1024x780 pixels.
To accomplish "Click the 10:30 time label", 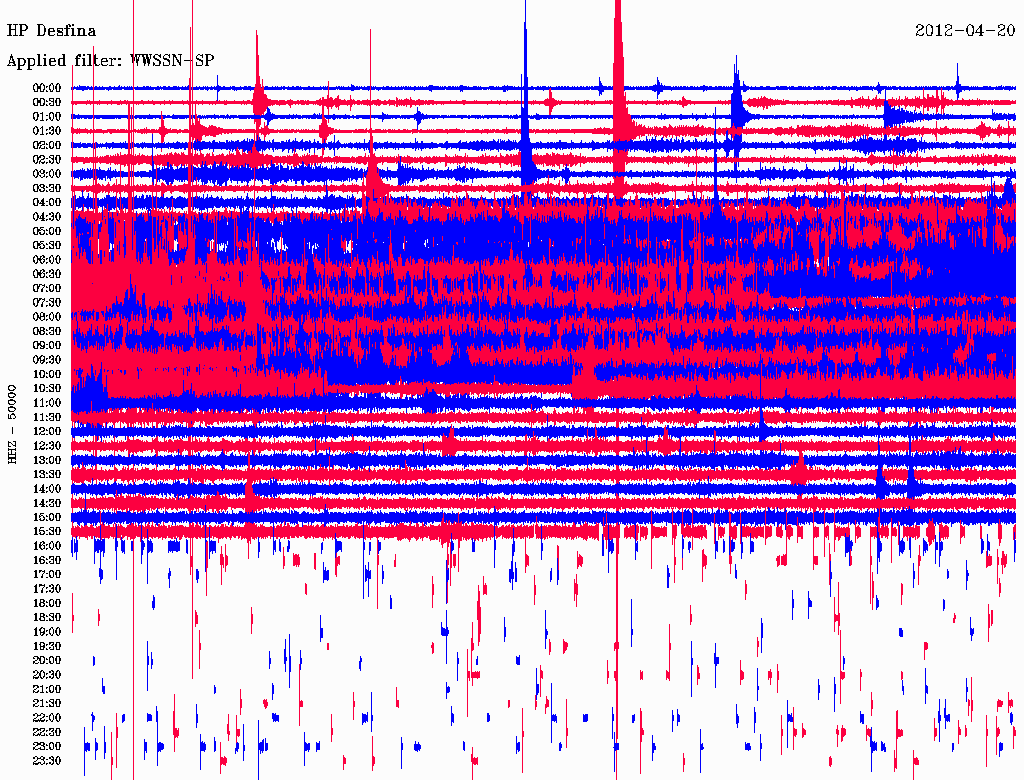I will click(x=47, y=388).
